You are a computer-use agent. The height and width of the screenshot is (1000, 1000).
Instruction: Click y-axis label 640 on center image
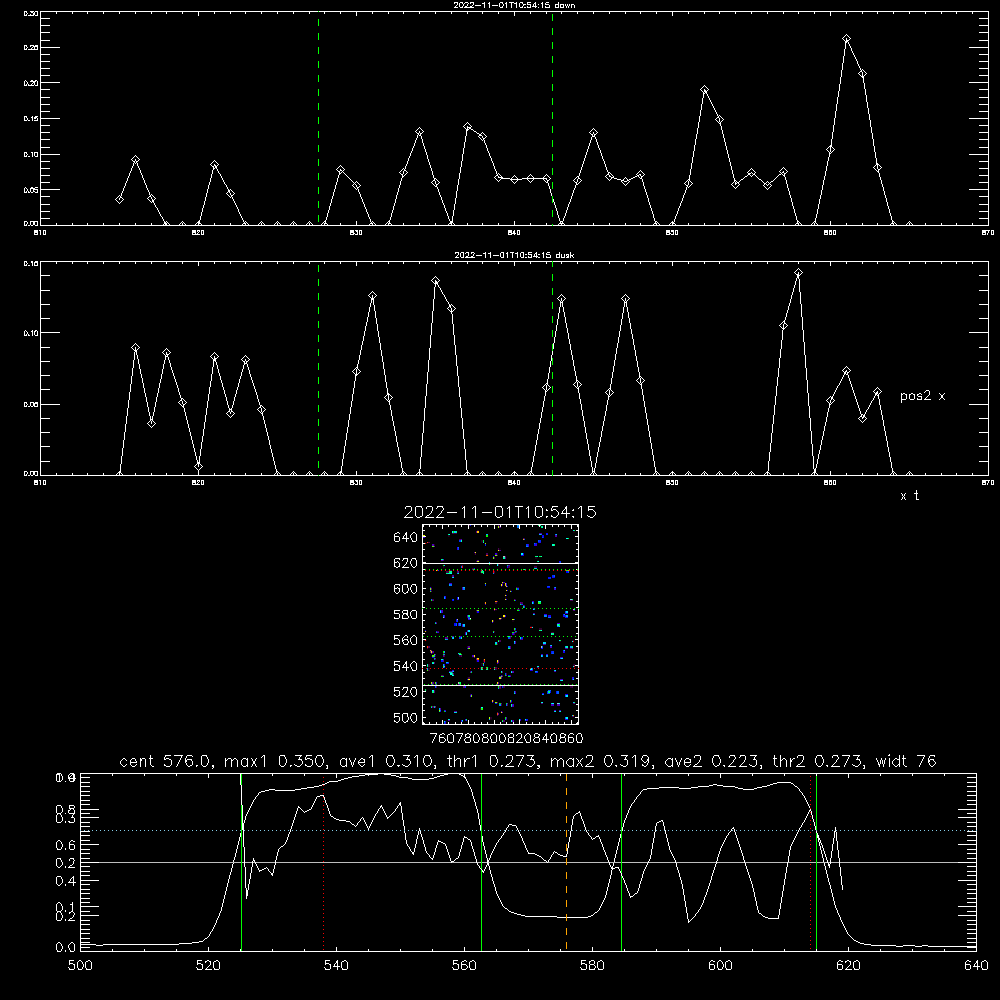pos(405,538)
